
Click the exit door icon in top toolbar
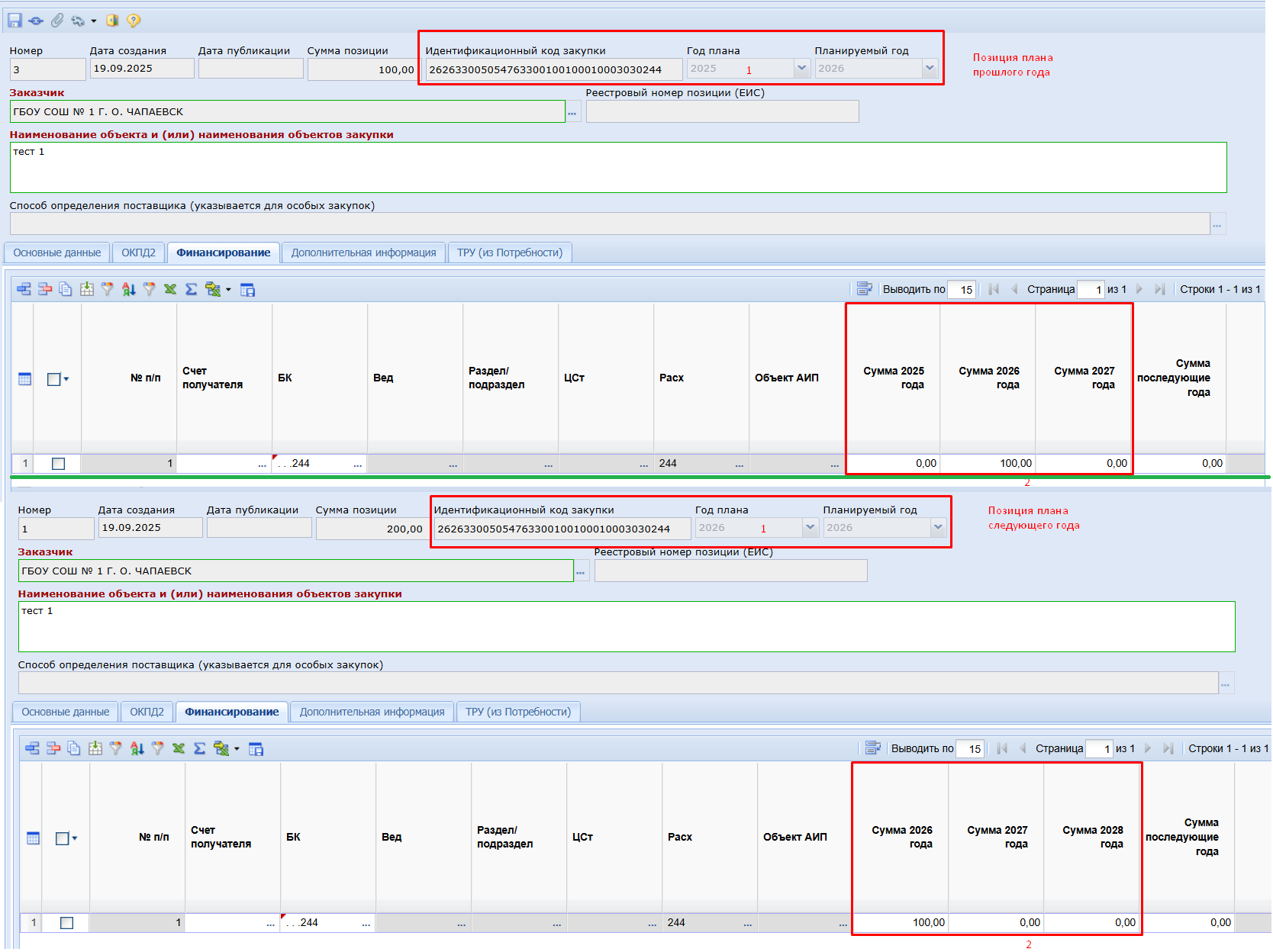click(x=112, y=21)
